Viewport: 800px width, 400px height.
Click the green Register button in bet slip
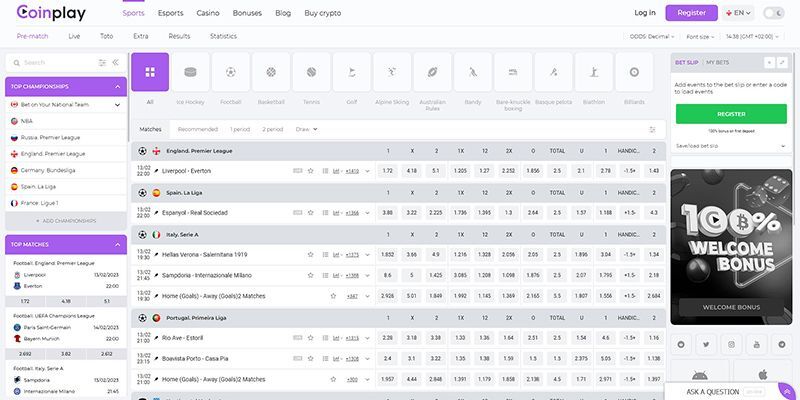731,114
